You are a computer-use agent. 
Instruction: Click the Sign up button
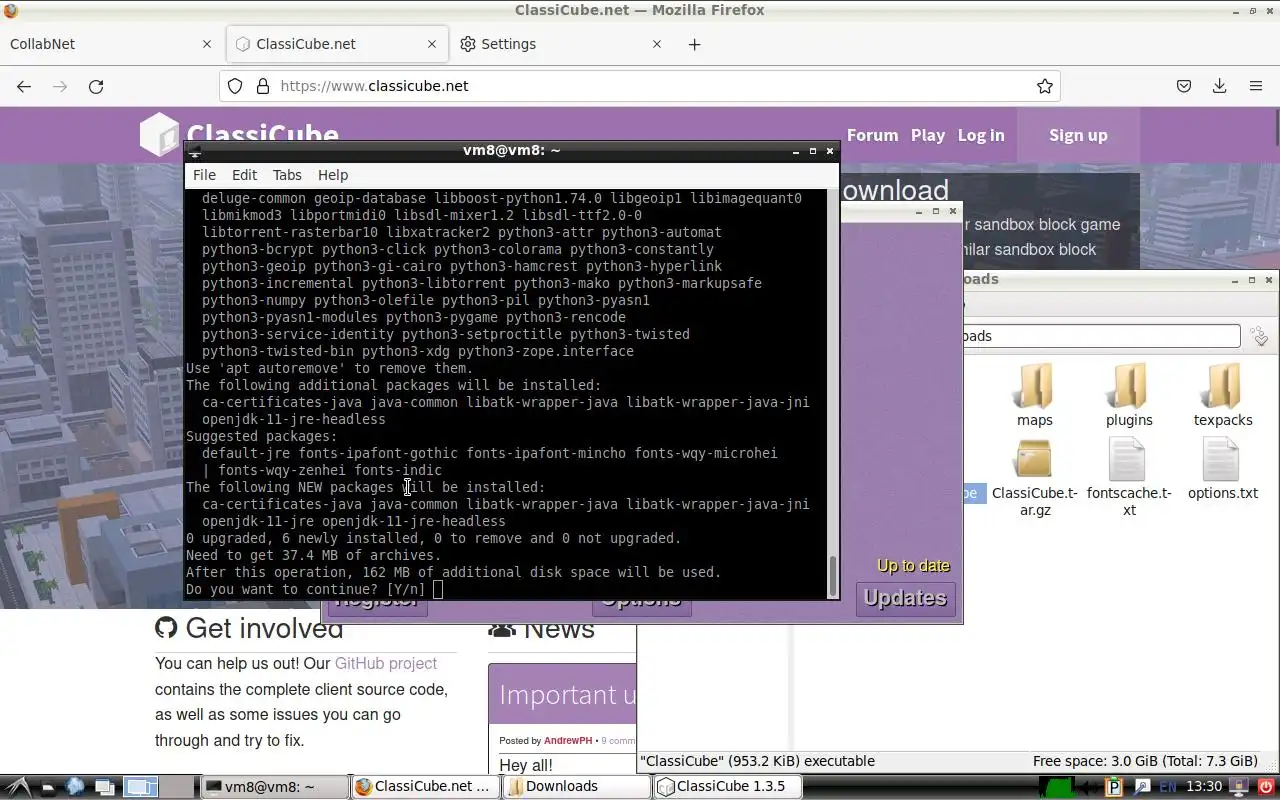pos(1078,135)
